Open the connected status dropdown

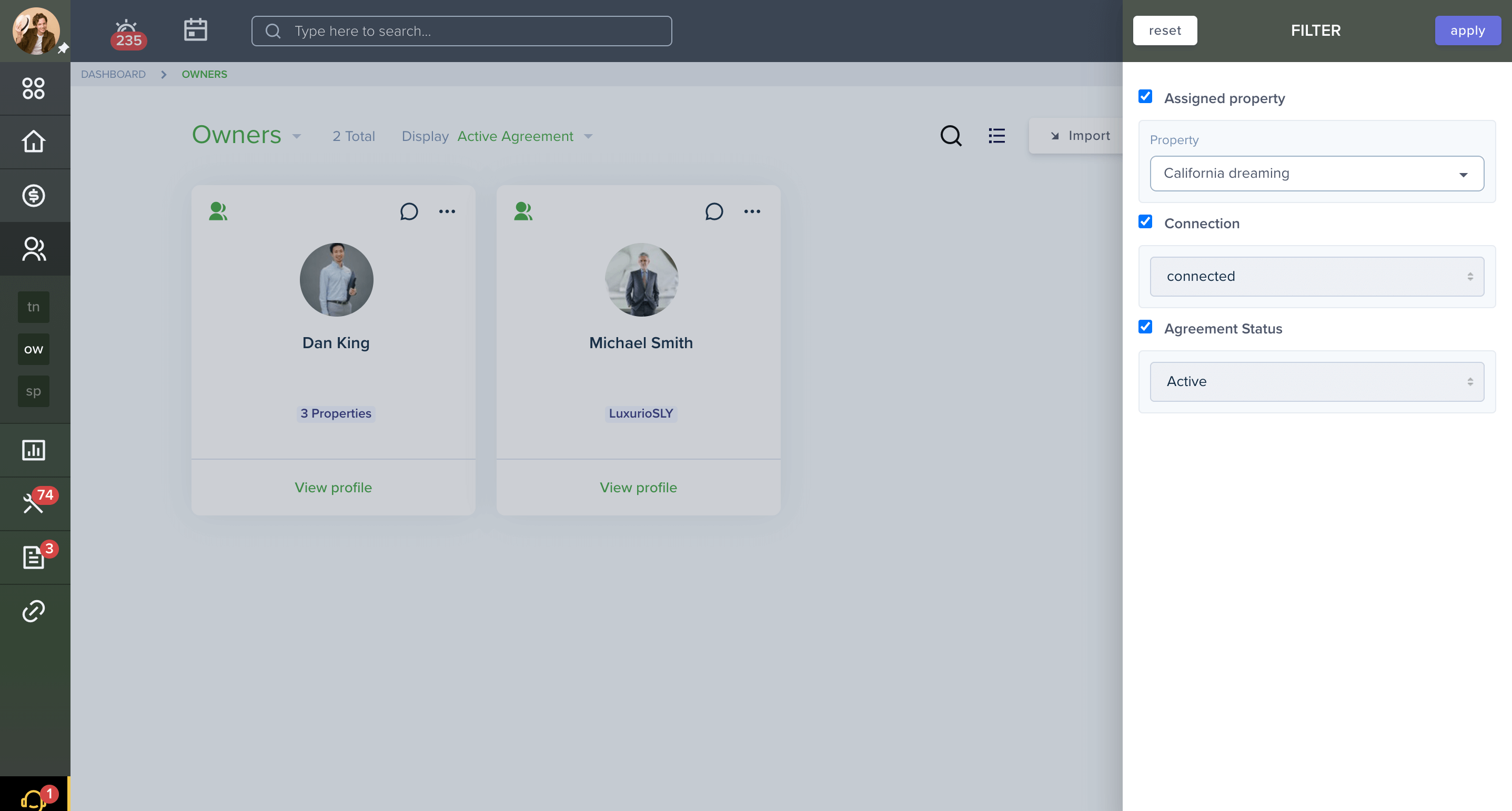1316,277
